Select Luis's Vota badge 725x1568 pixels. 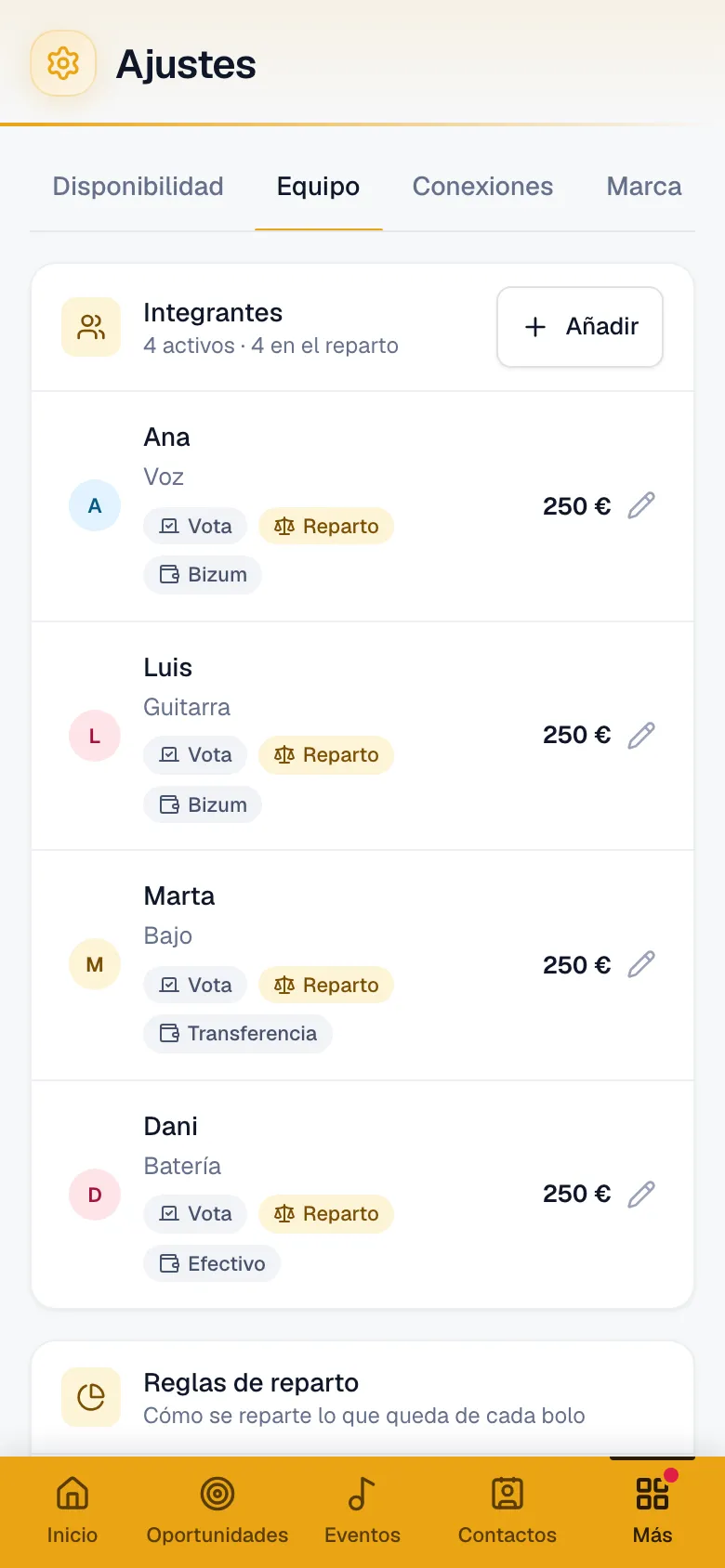(x=195, y=754)
